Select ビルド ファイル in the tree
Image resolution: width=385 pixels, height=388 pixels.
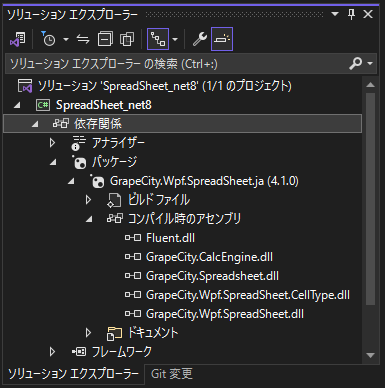tap(159, 200)
